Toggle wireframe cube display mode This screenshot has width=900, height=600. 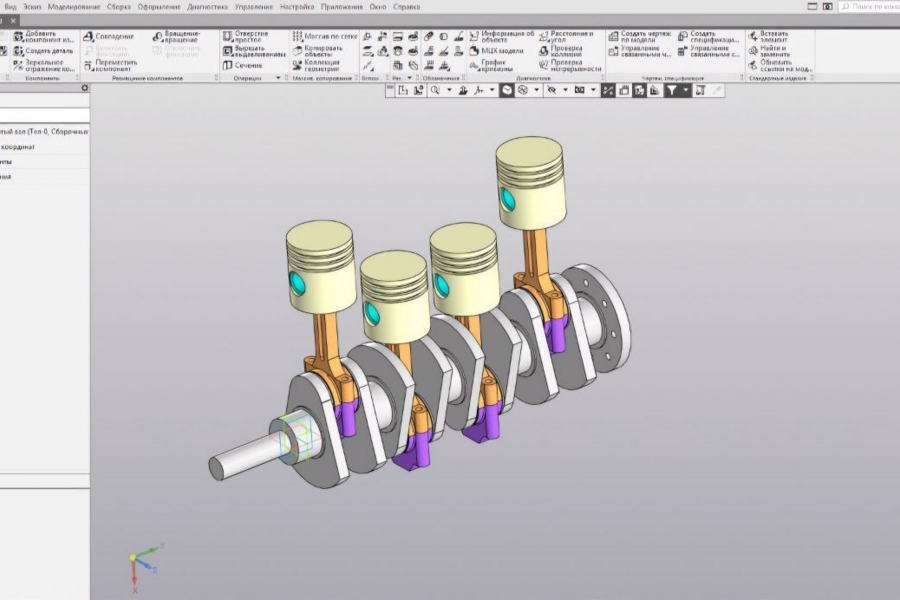[522, 90]
